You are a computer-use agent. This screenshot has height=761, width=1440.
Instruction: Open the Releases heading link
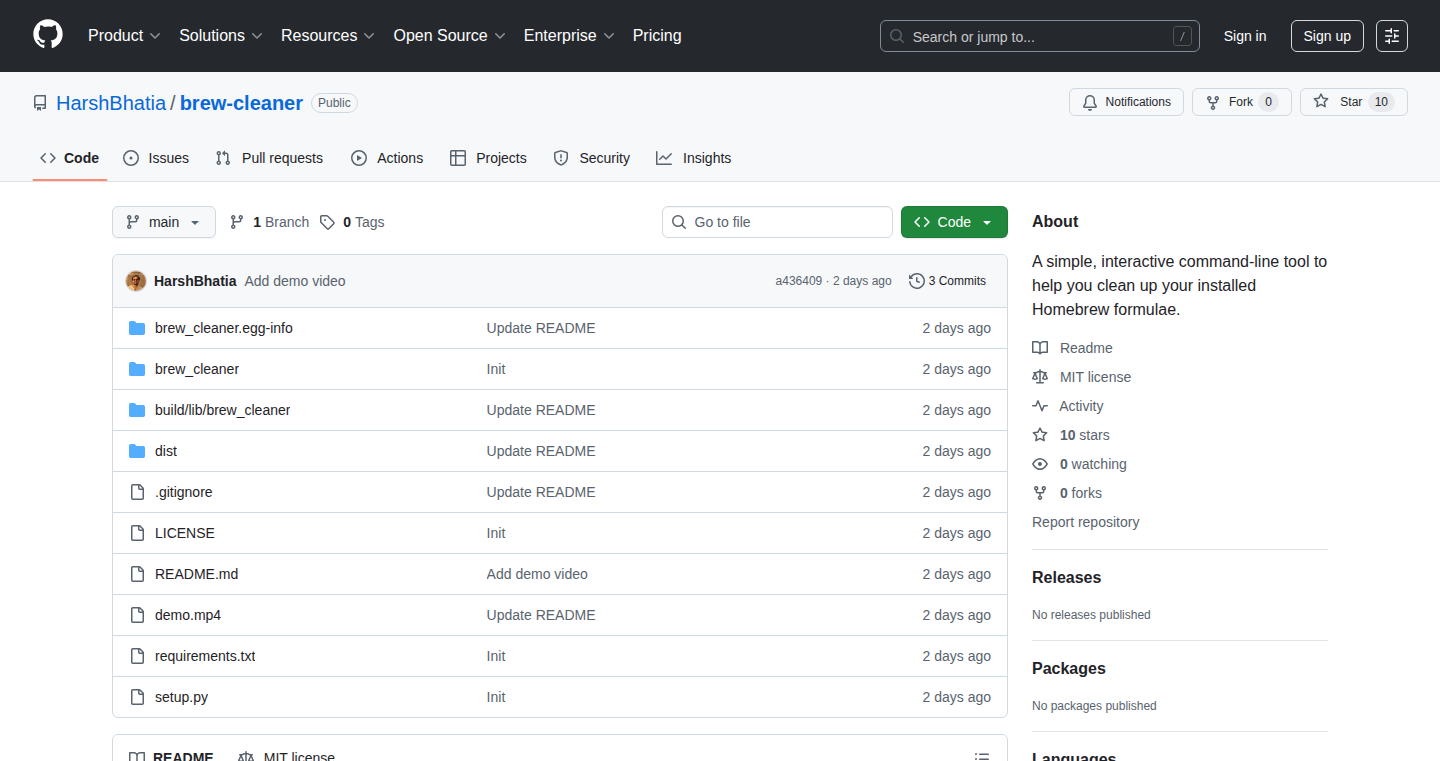click(1066, 578)
